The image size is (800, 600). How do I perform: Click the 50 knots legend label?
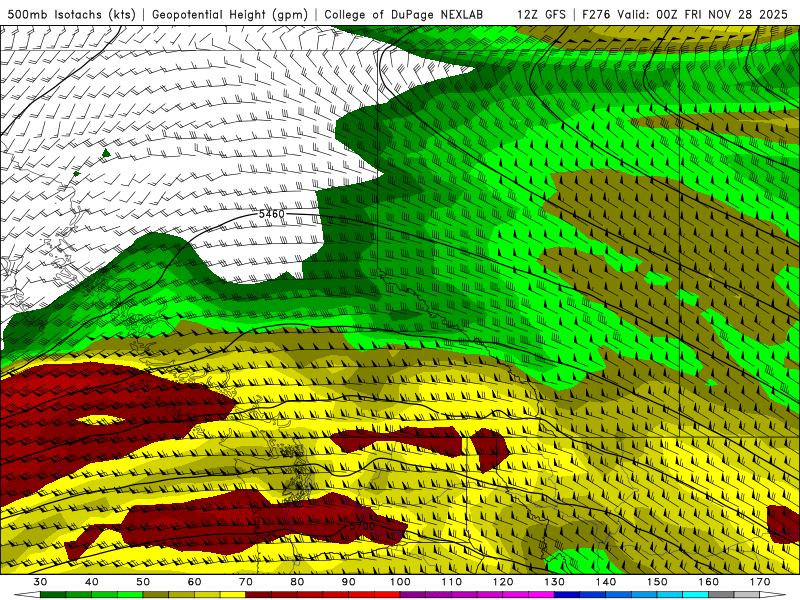(143, 582)
